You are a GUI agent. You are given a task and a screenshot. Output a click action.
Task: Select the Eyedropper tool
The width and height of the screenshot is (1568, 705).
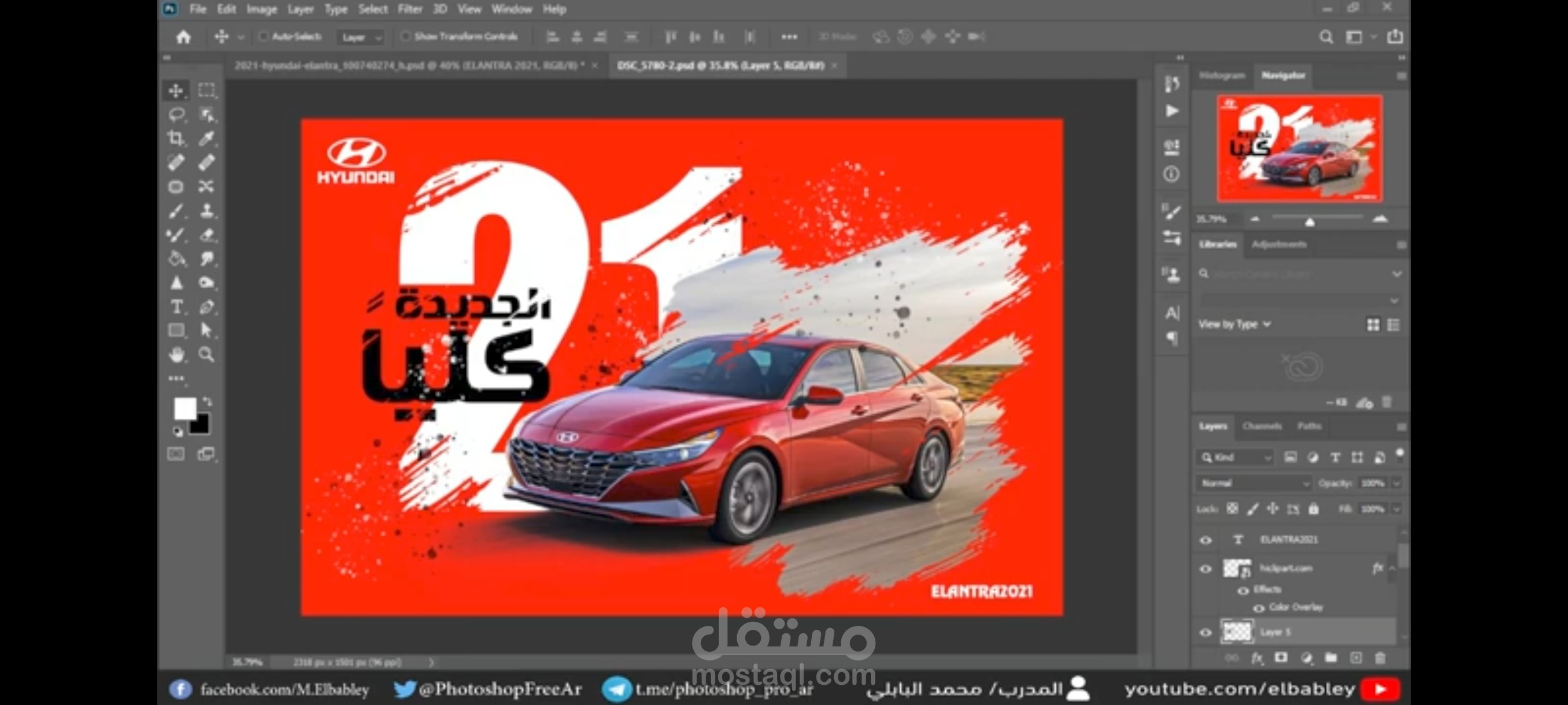click(206, 138)
